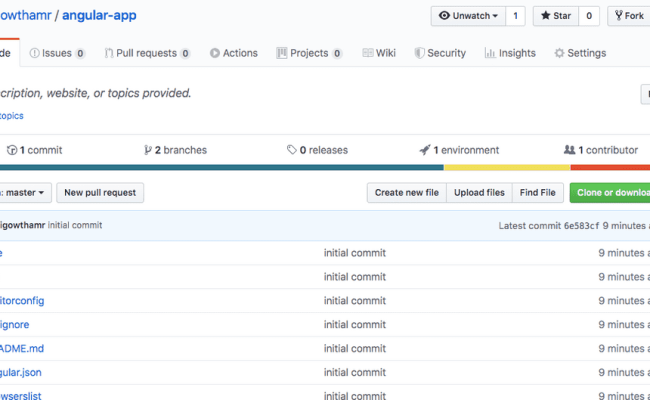Open the angular.json file

click(x=20, y=373)
